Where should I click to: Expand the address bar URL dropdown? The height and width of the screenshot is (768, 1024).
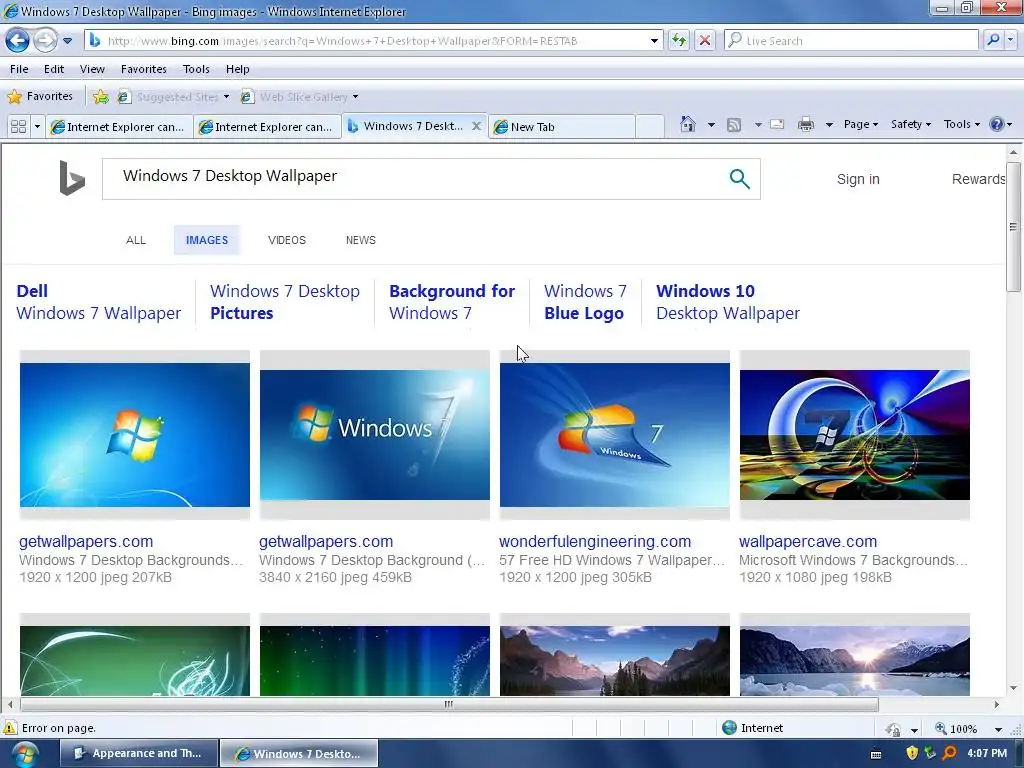point(654,40)
